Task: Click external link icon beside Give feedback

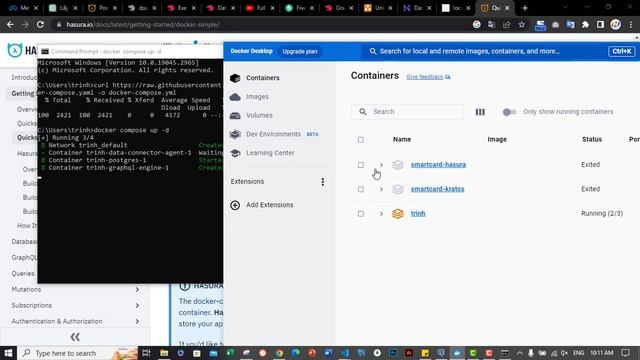Action: click(448, 77)
